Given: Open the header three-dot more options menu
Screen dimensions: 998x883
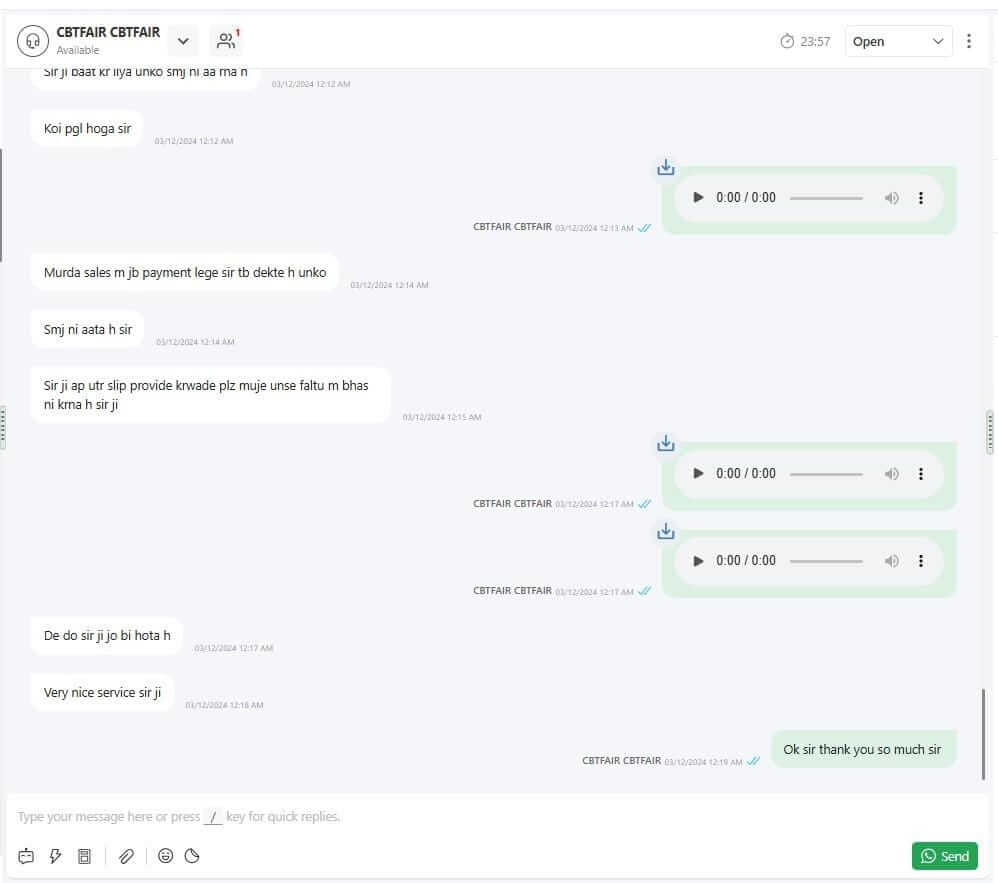Looking at the screenshot, I should (x=969, y=41).
